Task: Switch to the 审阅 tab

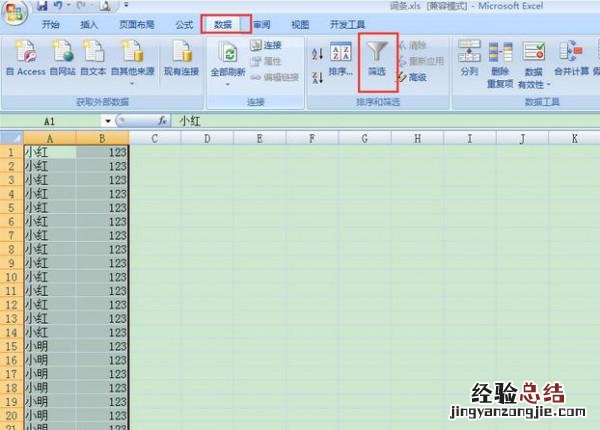Action: point(261,24)
